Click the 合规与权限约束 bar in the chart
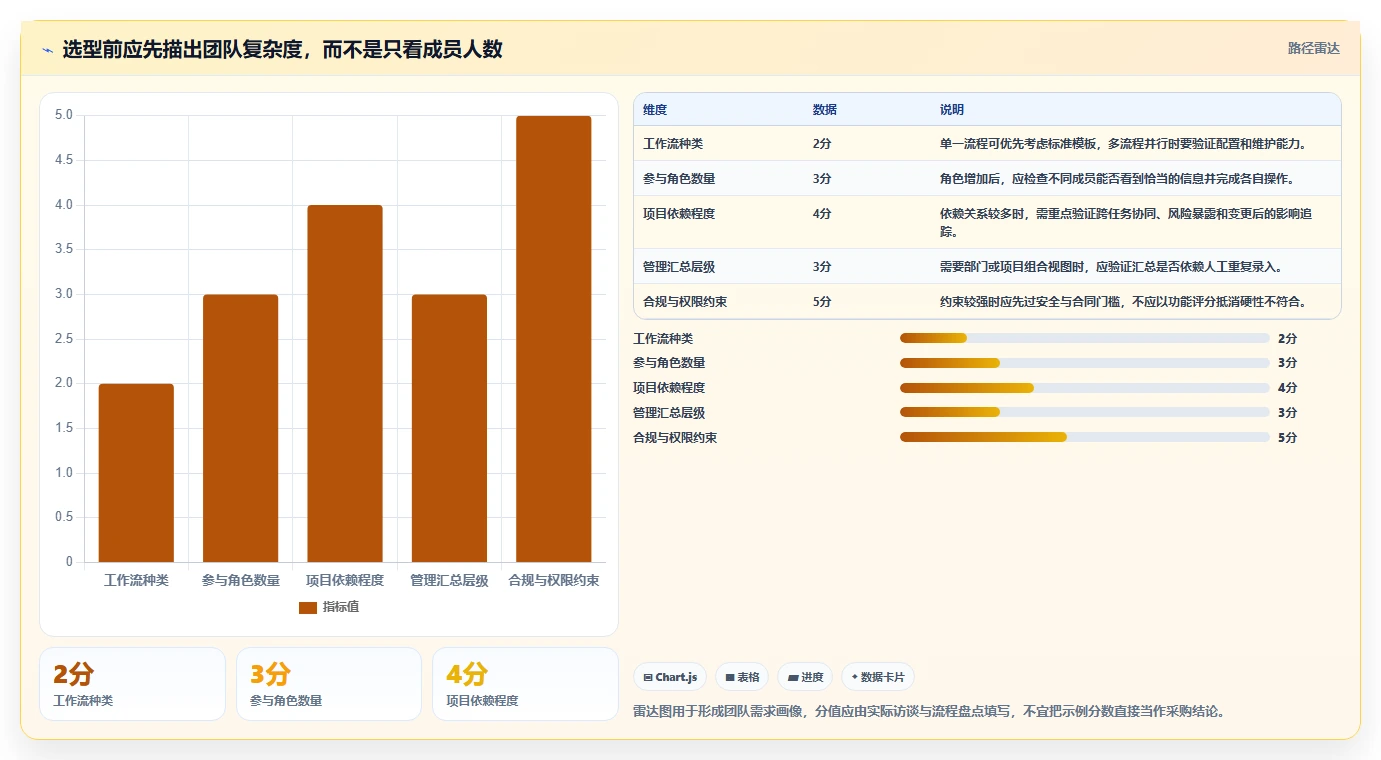Image resolution: width=1381 pixels, height=760 pixels. point(554,339)
